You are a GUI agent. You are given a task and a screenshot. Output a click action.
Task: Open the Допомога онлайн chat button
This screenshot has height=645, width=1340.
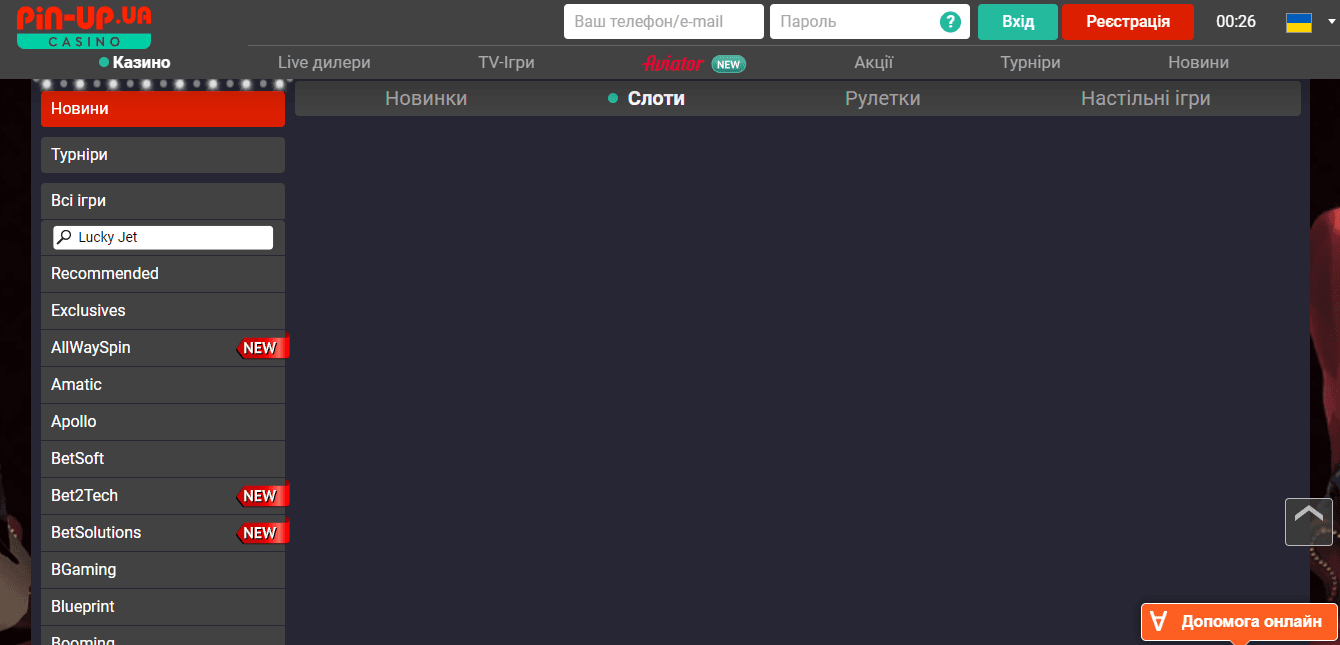tap(1239, 622)
